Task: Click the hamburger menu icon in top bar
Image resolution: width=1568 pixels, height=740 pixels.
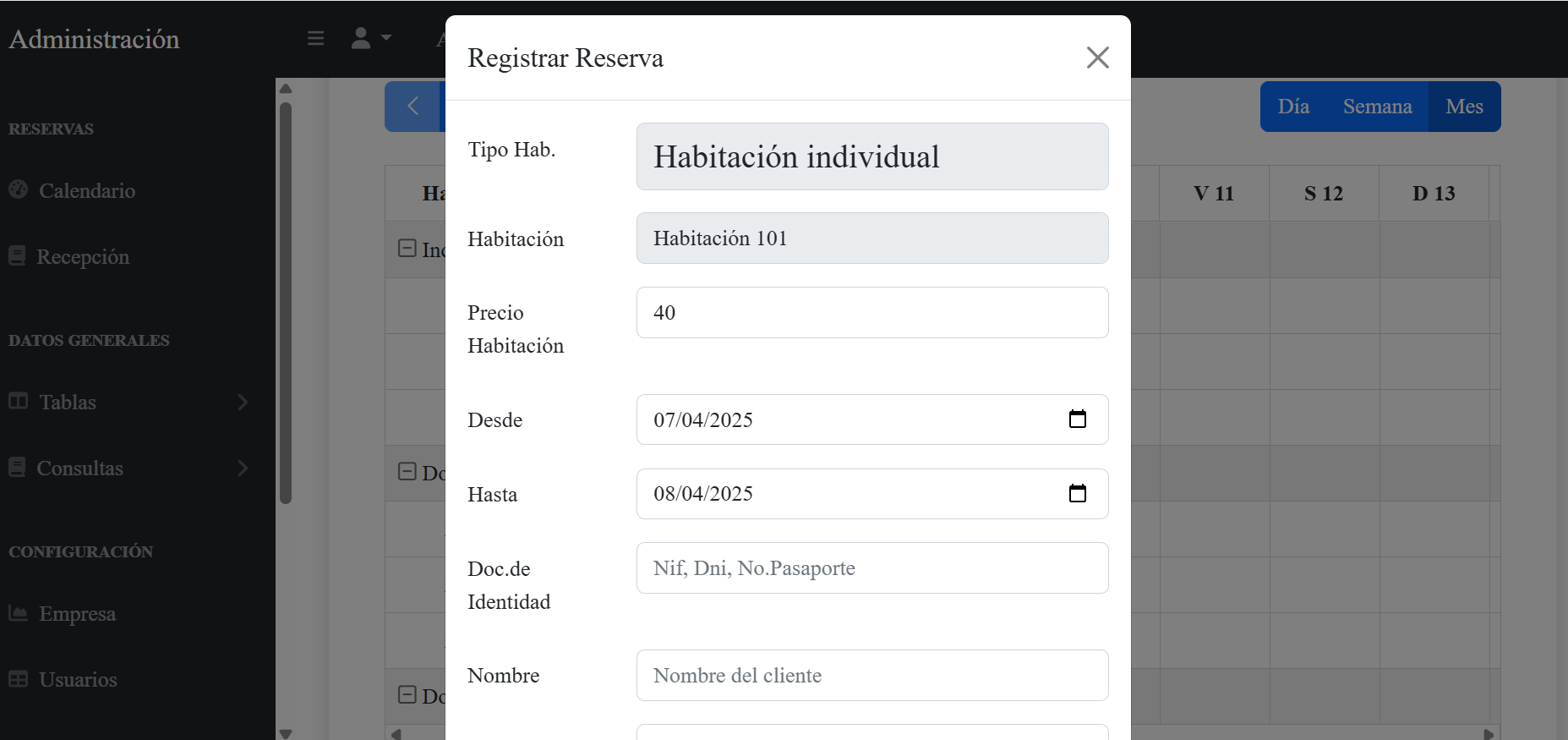Action: click(315, 38)
